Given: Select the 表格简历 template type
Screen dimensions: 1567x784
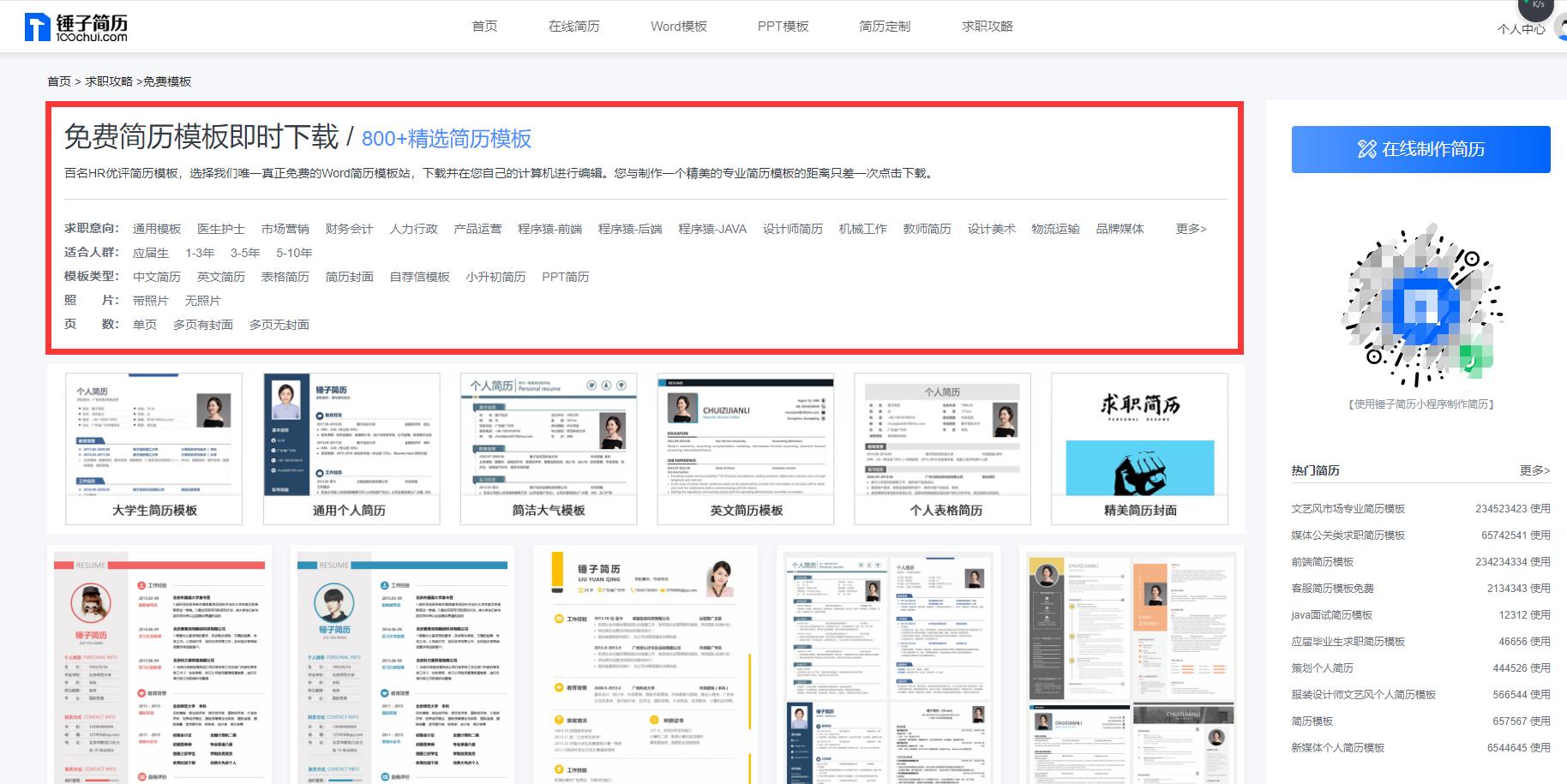Looking at the screenshot, I should click(285, 276).
